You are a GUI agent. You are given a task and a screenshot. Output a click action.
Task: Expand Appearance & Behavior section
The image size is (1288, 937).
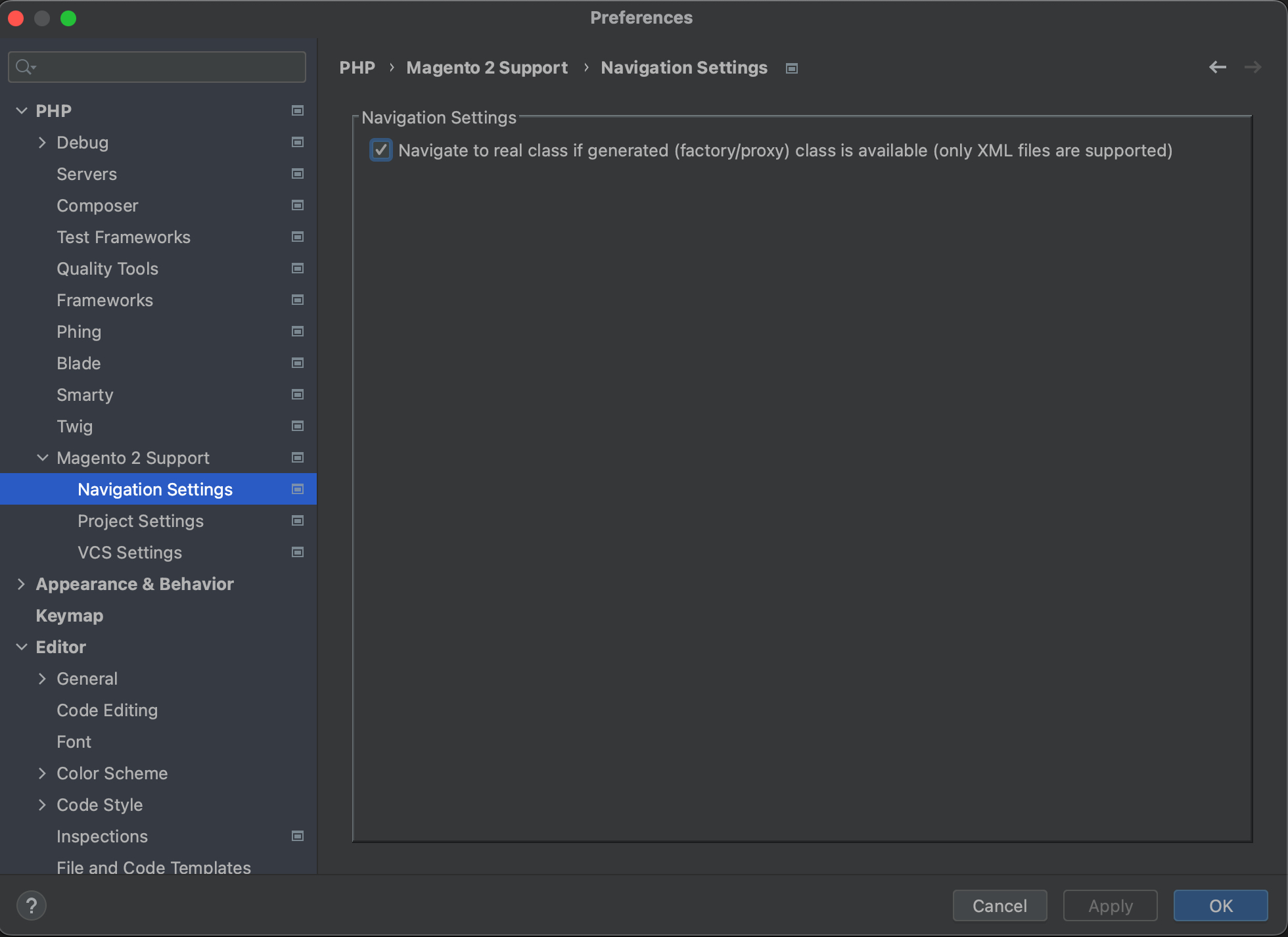22,583
